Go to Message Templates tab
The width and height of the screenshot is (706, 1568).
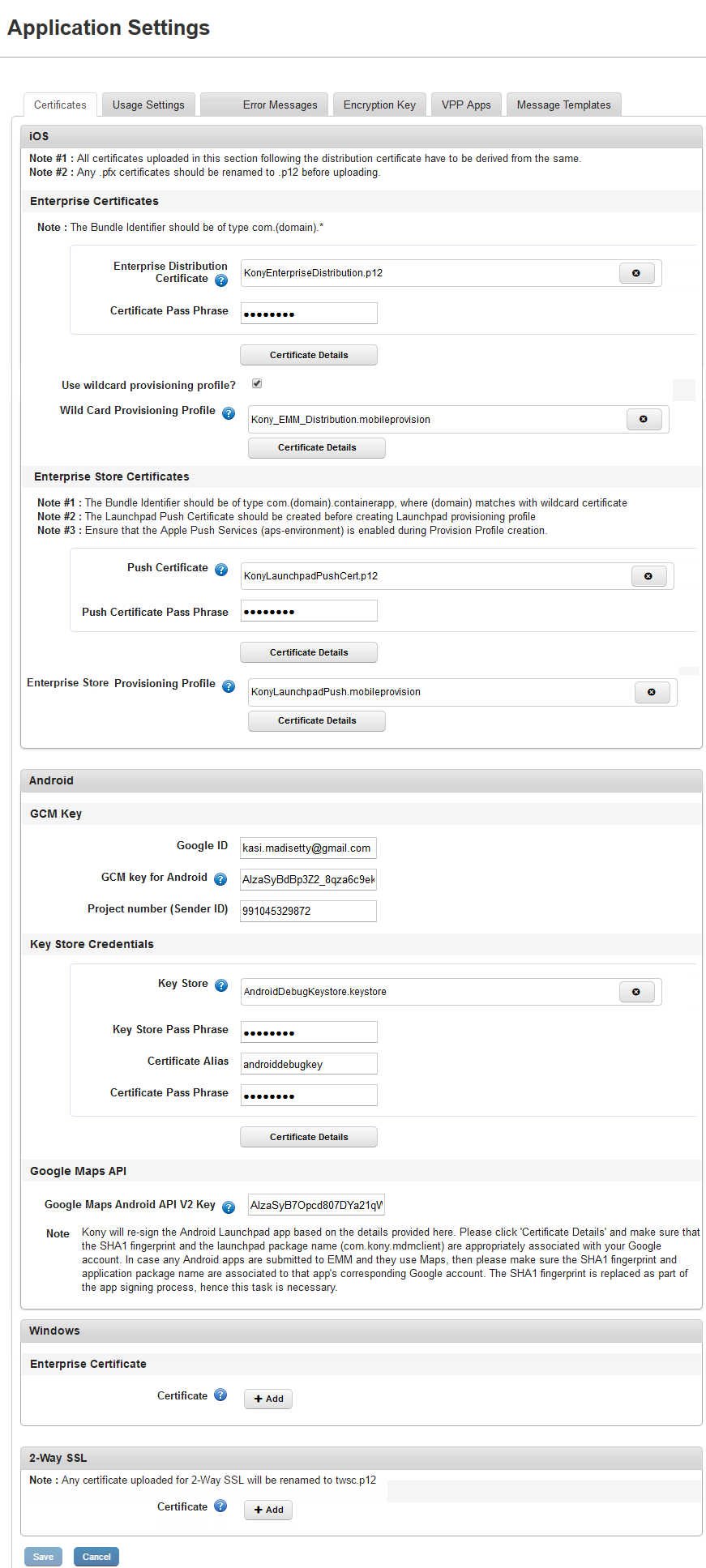[x=564, y=105]
